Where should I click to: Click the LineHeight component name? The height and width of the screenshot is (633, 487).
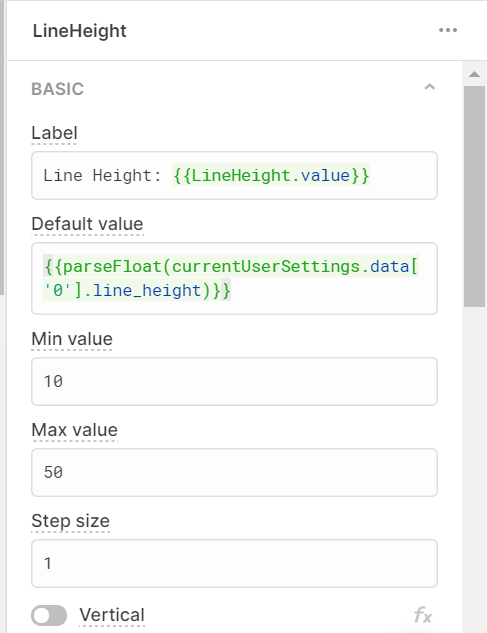[80, 31]
